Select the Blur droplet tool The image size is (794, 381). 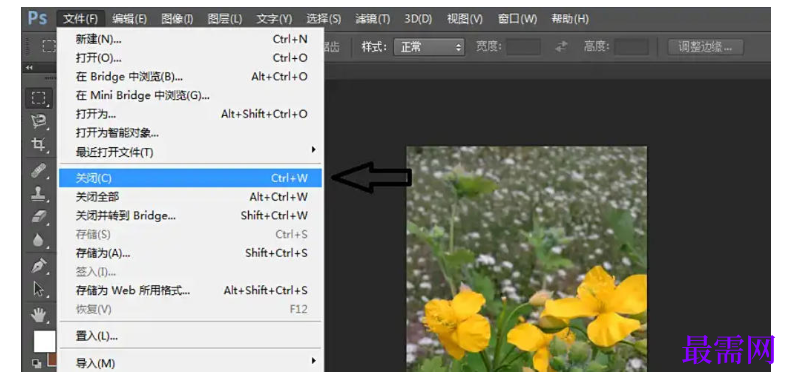(39, 240)
